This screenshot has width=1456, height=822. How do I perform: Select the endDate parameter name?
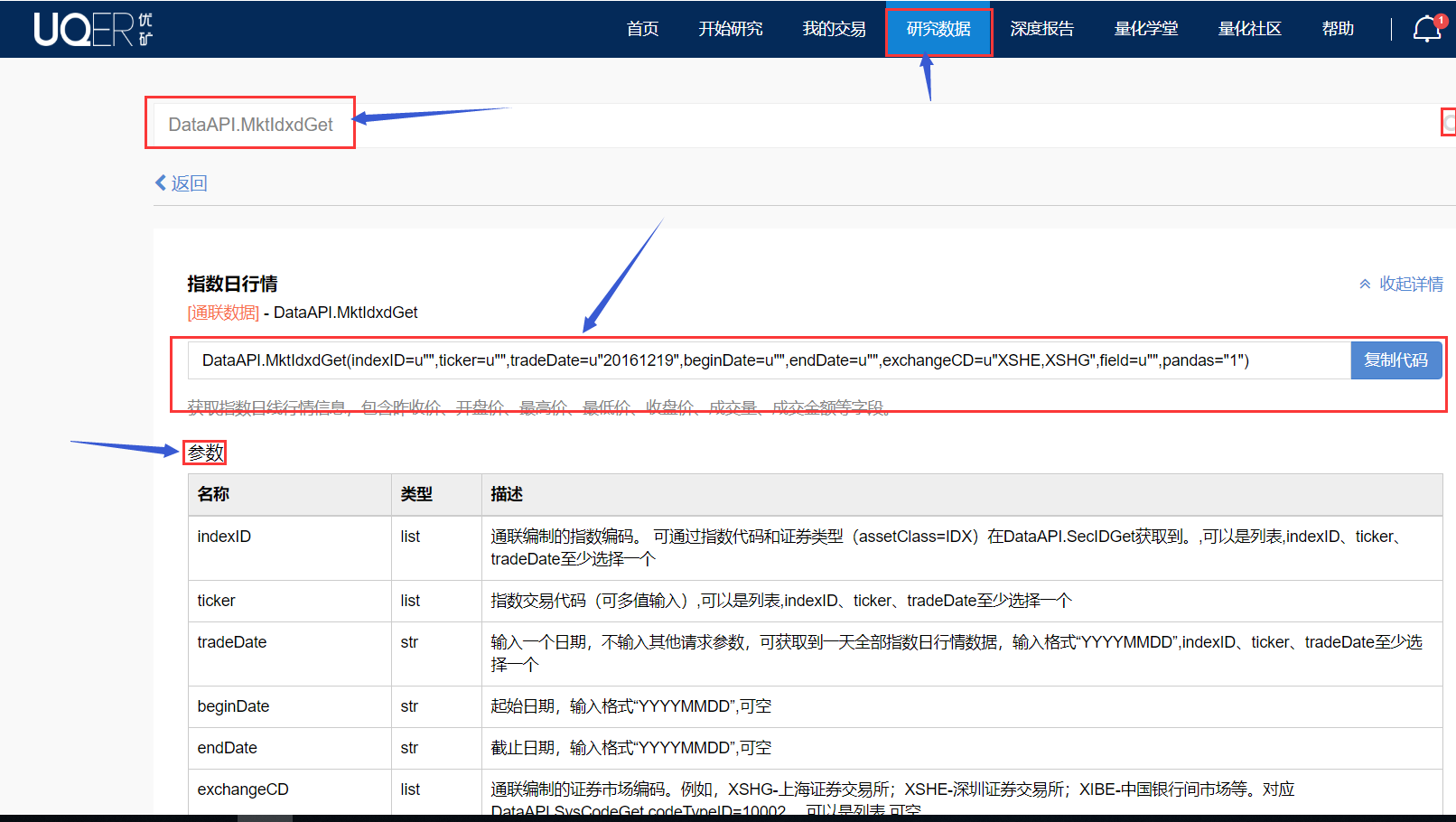pyautogui.click(x=228, y=748)
